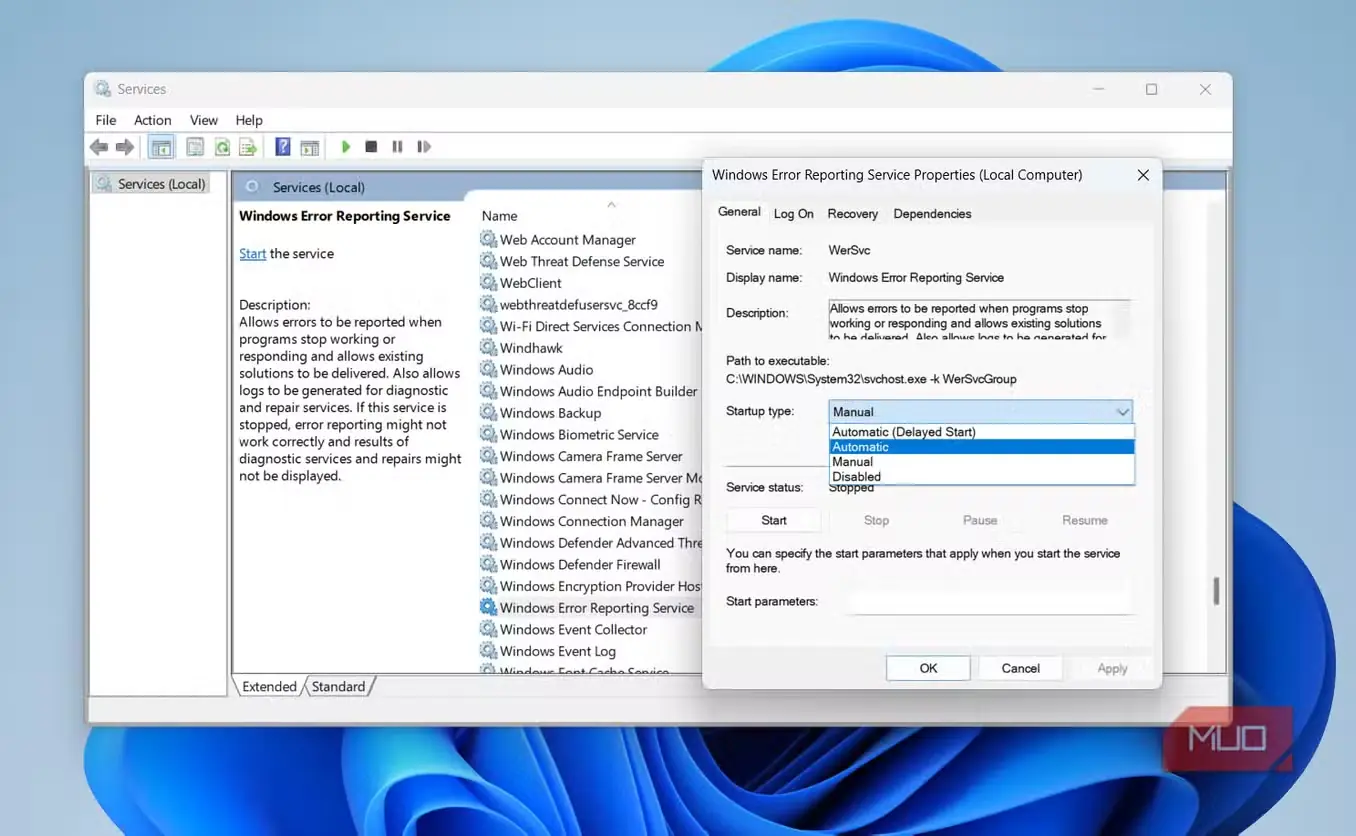Pause service with the toolbar pause icon
Viewport: 1356px width, 836px height.
[397, 147]
